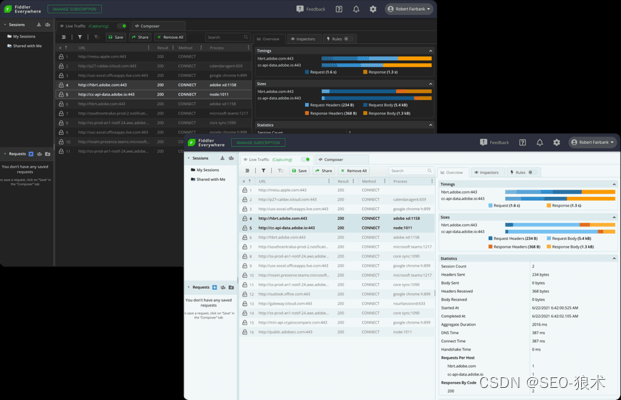The width and height of the screenshot is (621, 400).
Task: Open notifications bell in the dark window
Action: click(x=356, y=9)
